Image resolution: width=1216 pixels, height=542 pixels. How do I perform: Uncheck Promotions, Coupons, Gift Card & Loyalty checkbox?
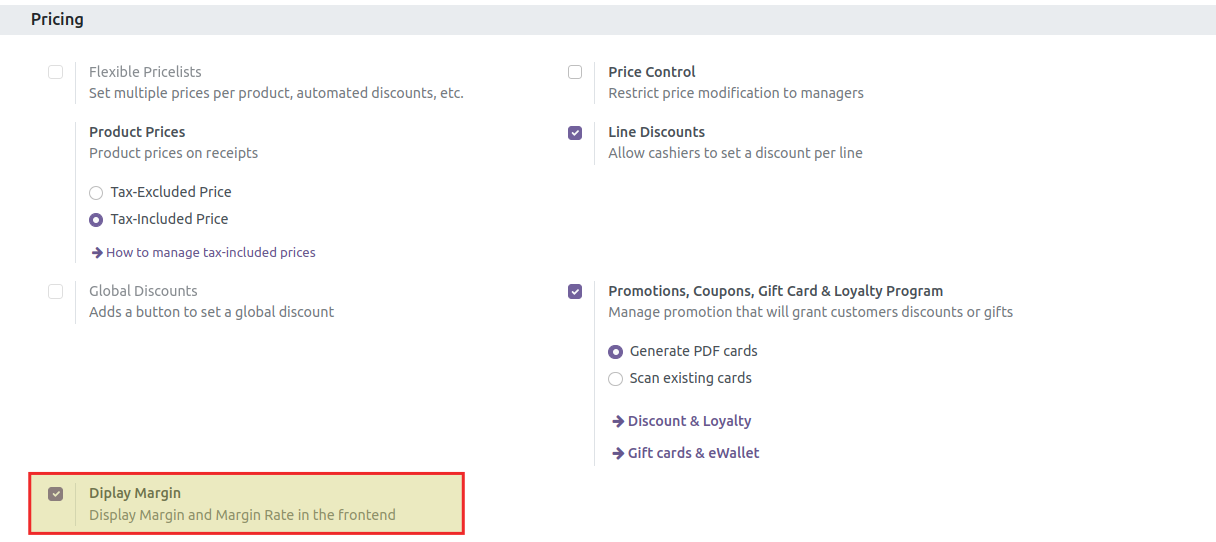(575, 291)
